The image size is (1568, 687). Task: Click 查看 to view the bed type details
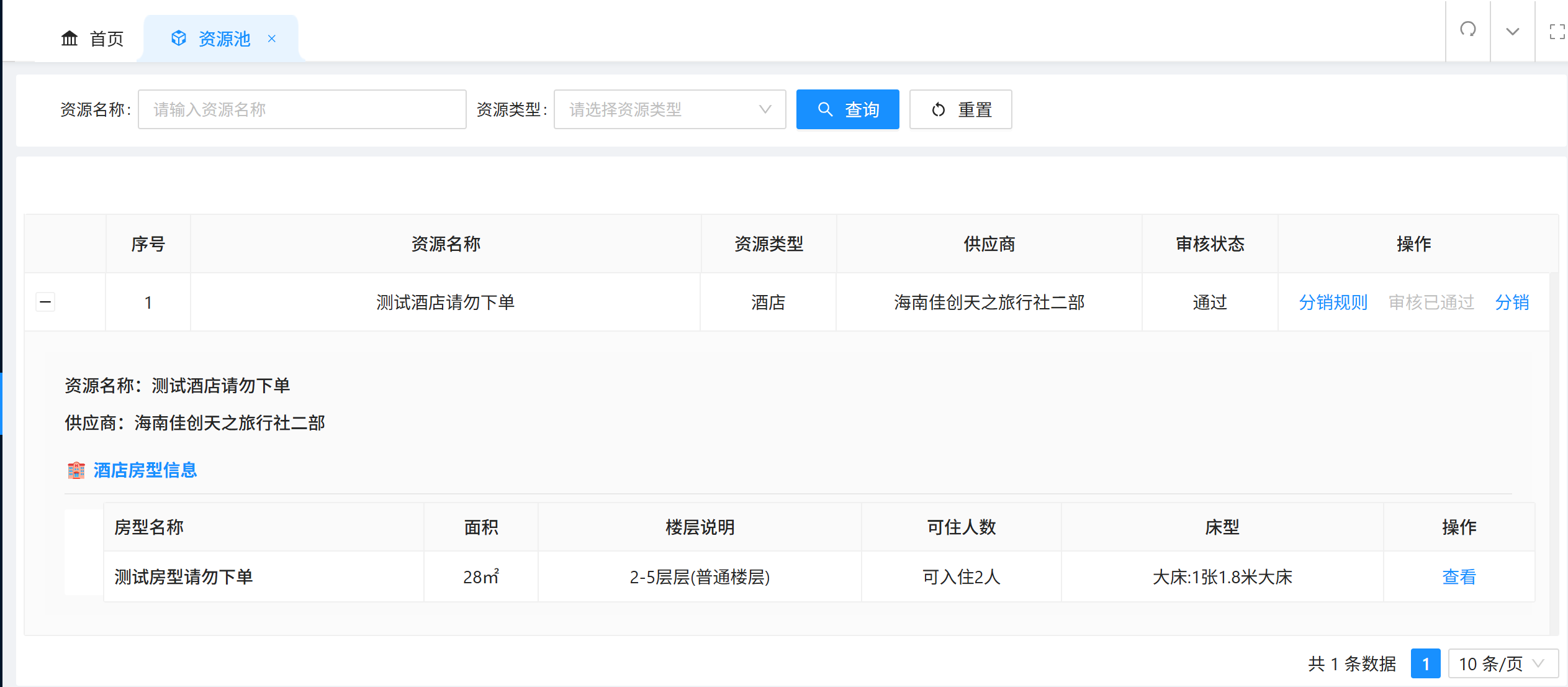pos(1459,576)
